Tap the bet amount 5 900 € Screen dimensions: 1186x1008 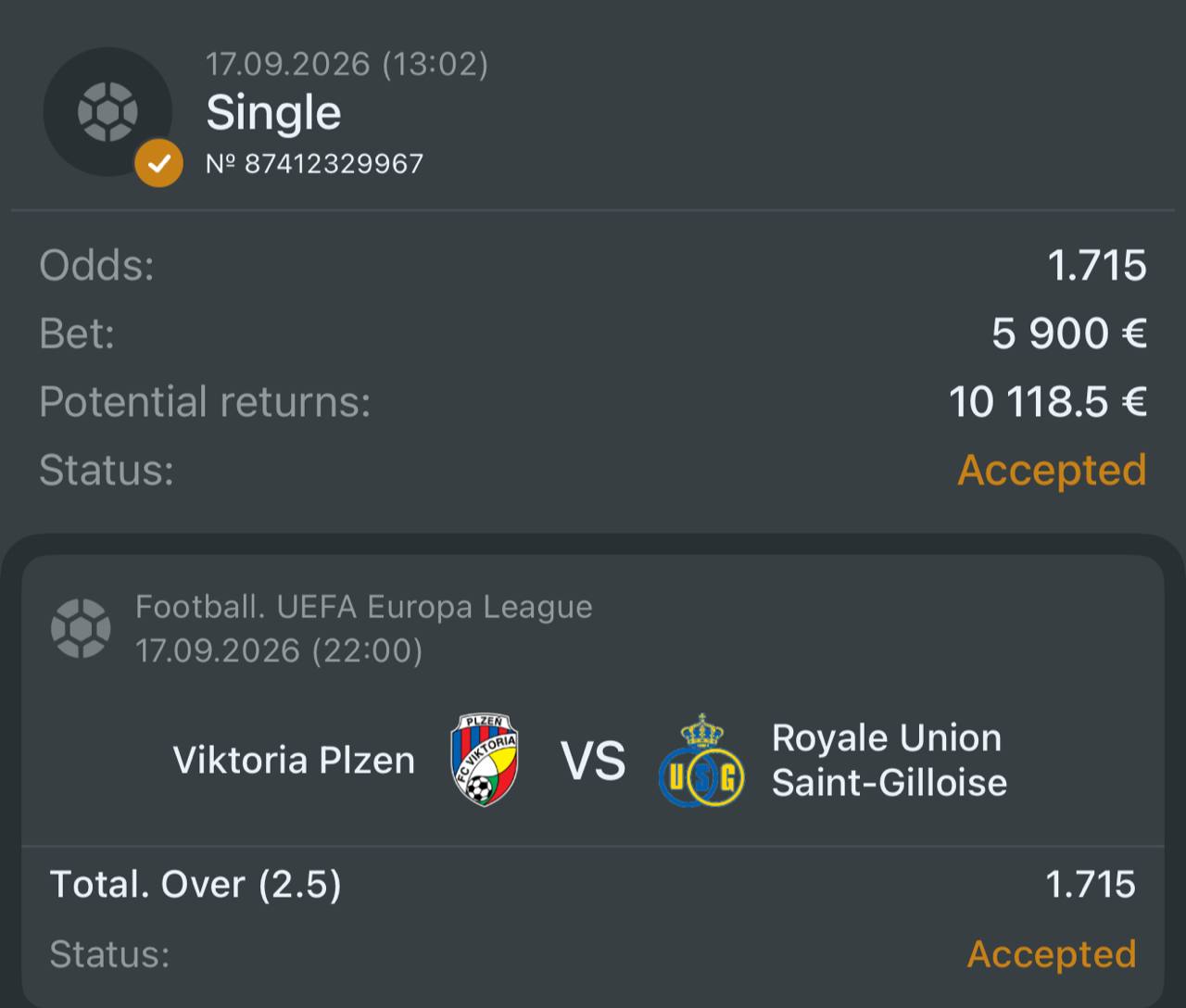tap(1069, 334)
